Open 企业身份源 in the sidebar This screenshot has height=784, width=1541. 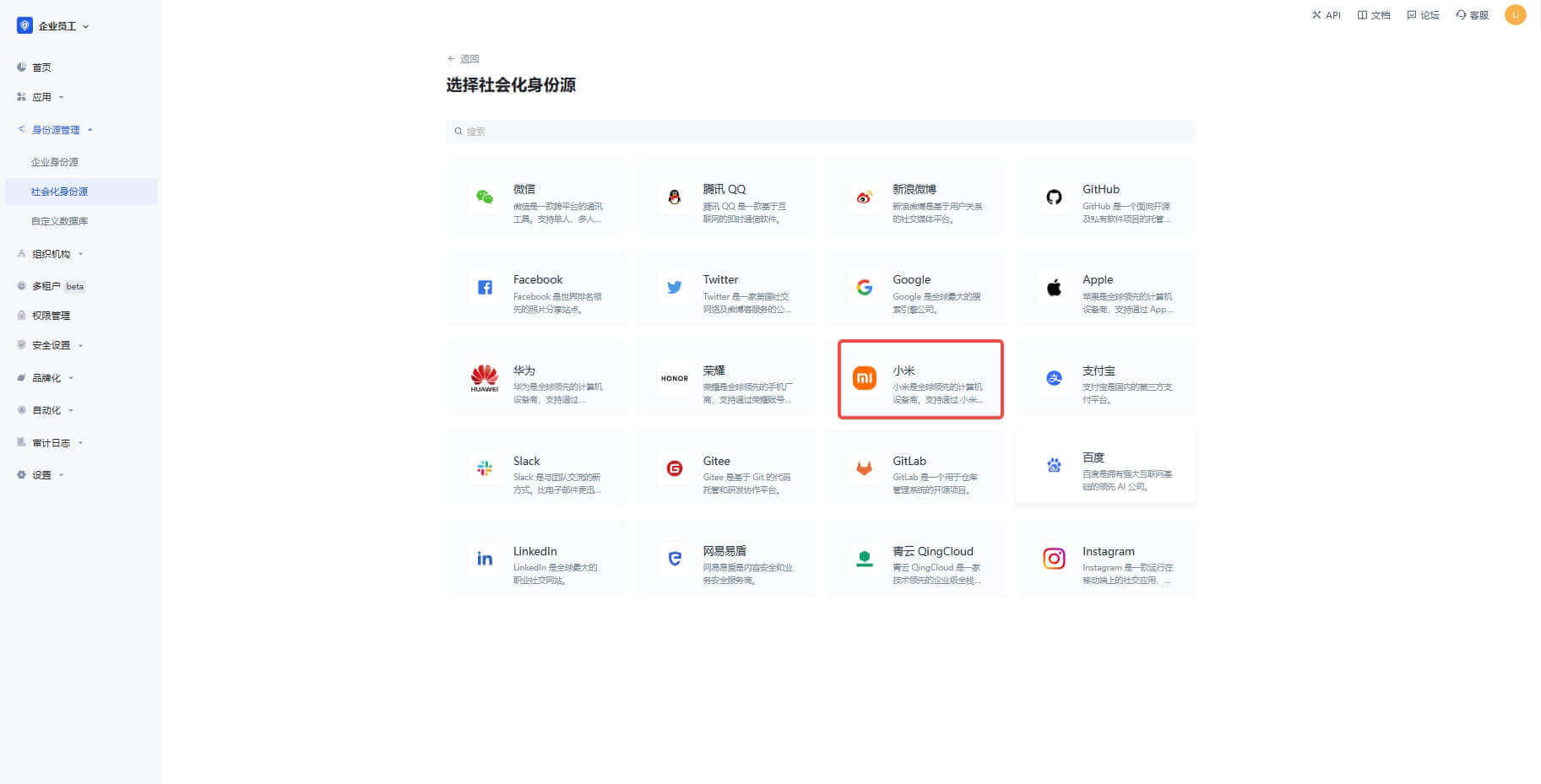55,162
